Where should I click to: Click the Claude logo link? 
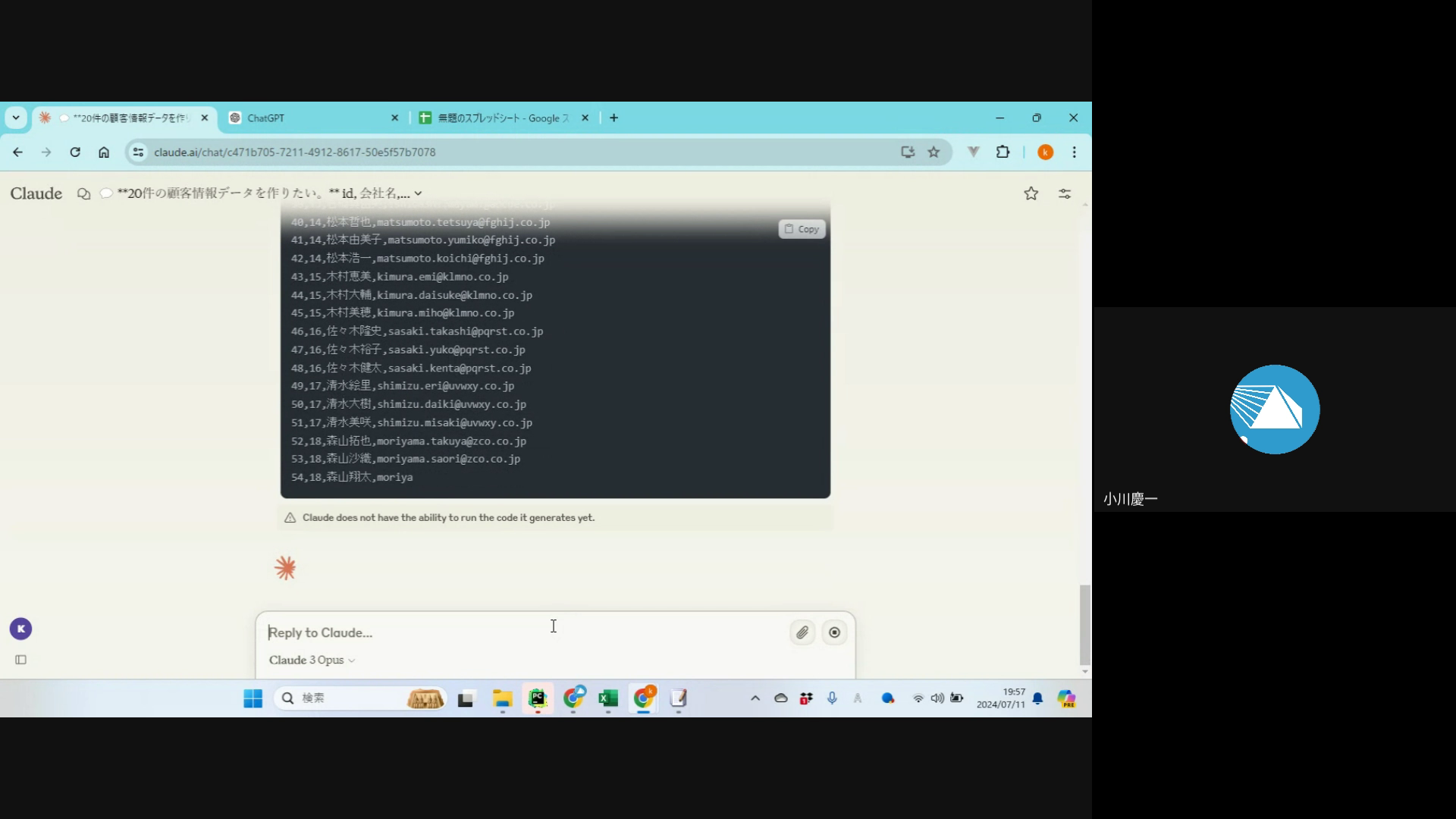pos(36,193)
